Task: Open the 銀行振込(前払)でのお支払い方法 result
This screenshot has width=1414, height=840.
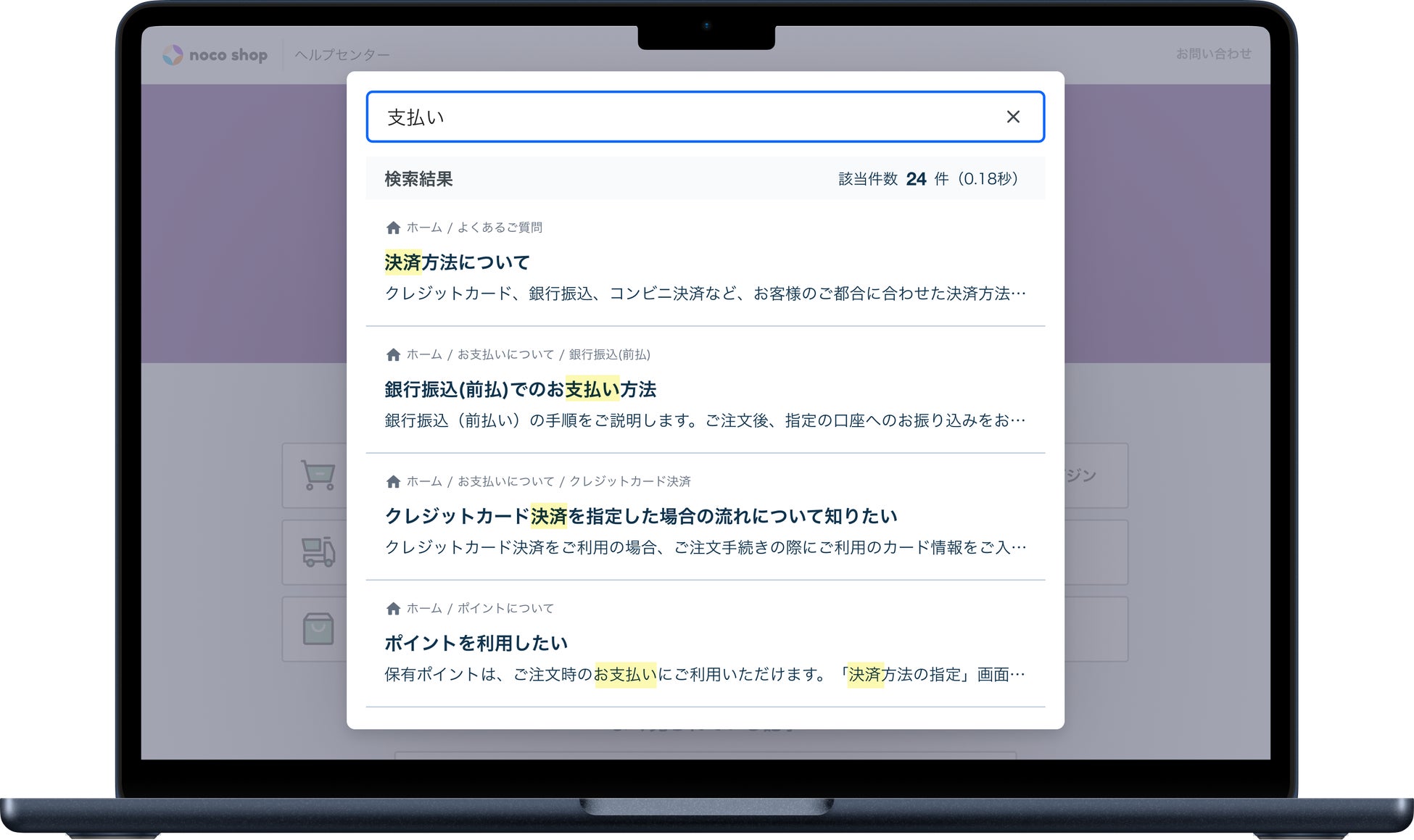Action: 520,389
